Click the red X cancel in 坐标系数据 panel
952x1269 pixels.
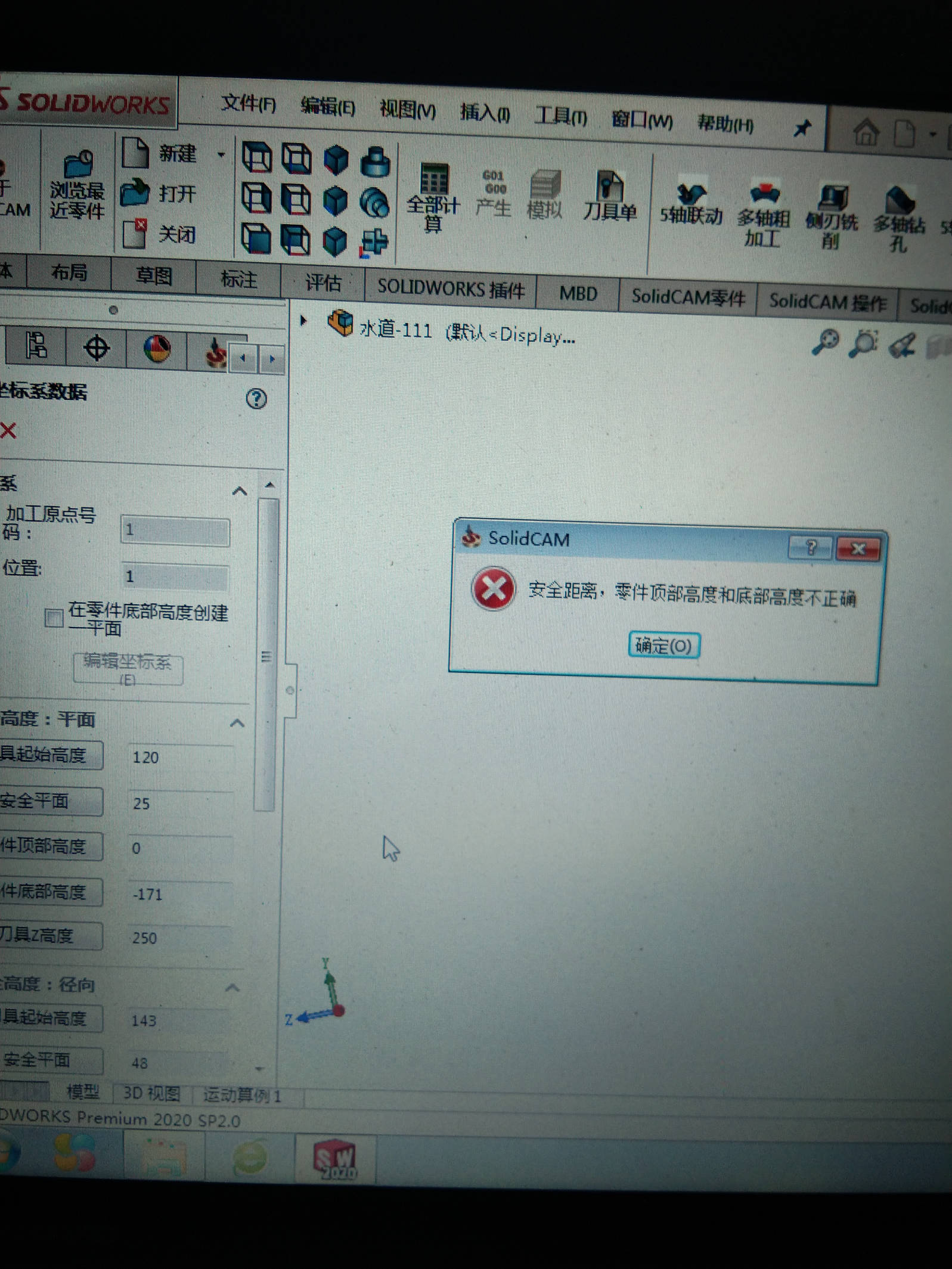[8, 430]
